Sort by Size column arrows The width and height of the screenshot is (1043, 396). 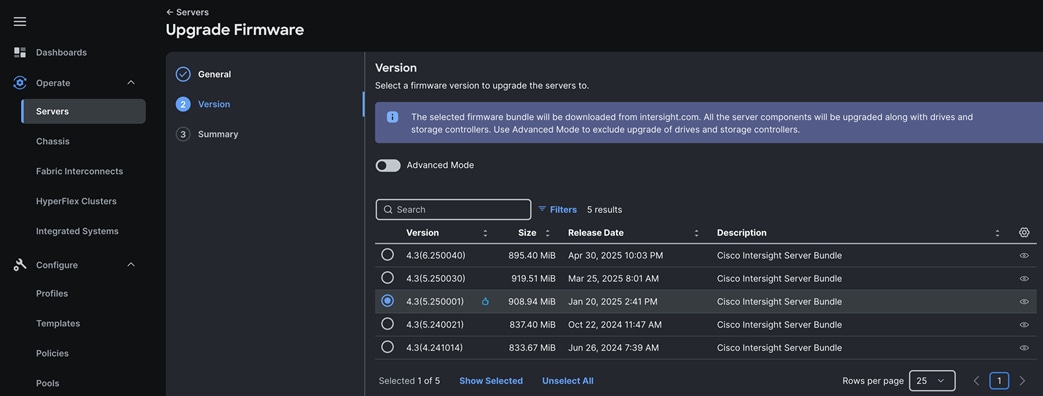(x=547, y=233)
